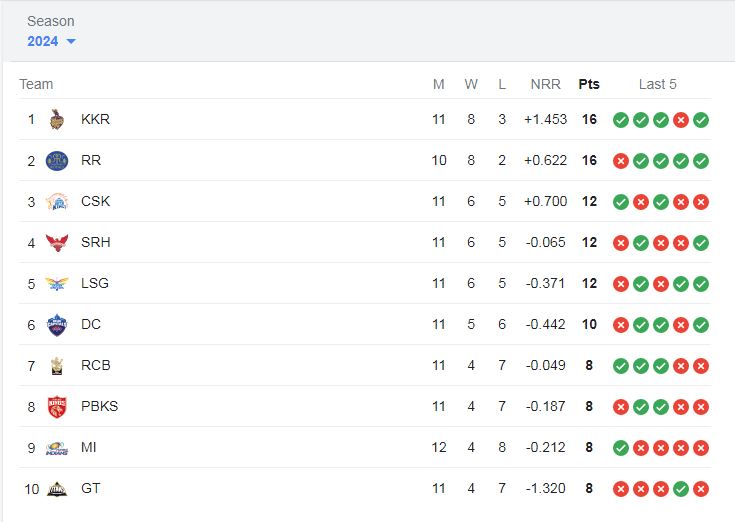
Task: Click the RR team logo
Action: pos(57,161)
